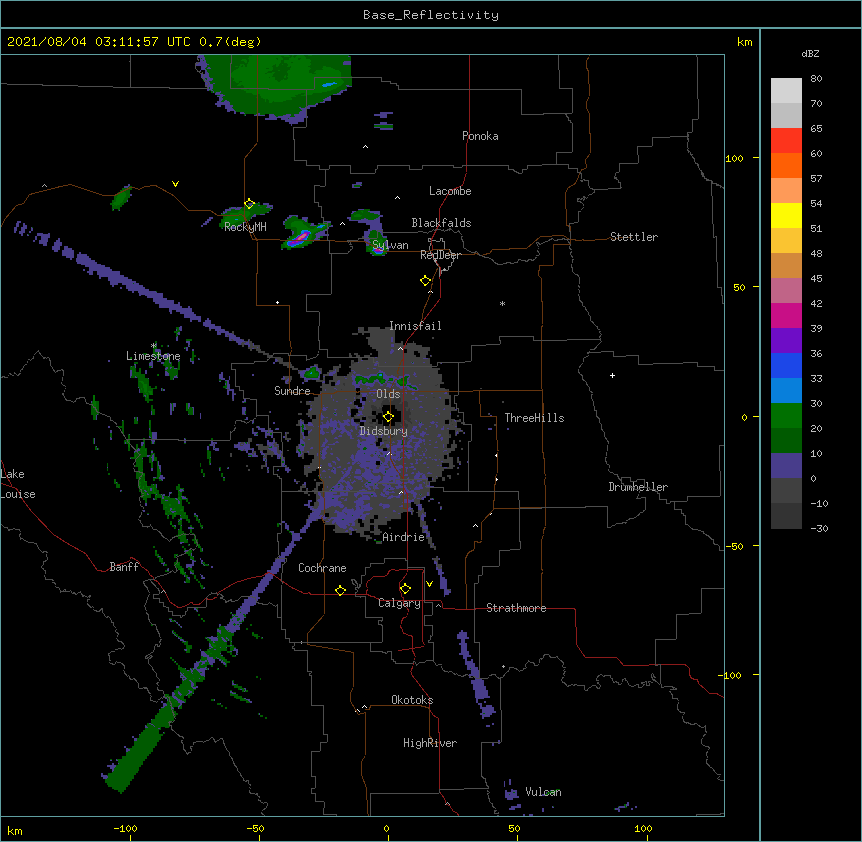Click the Base_Reflectivity title text
The image size is (862, 842).
pos(431,15)
